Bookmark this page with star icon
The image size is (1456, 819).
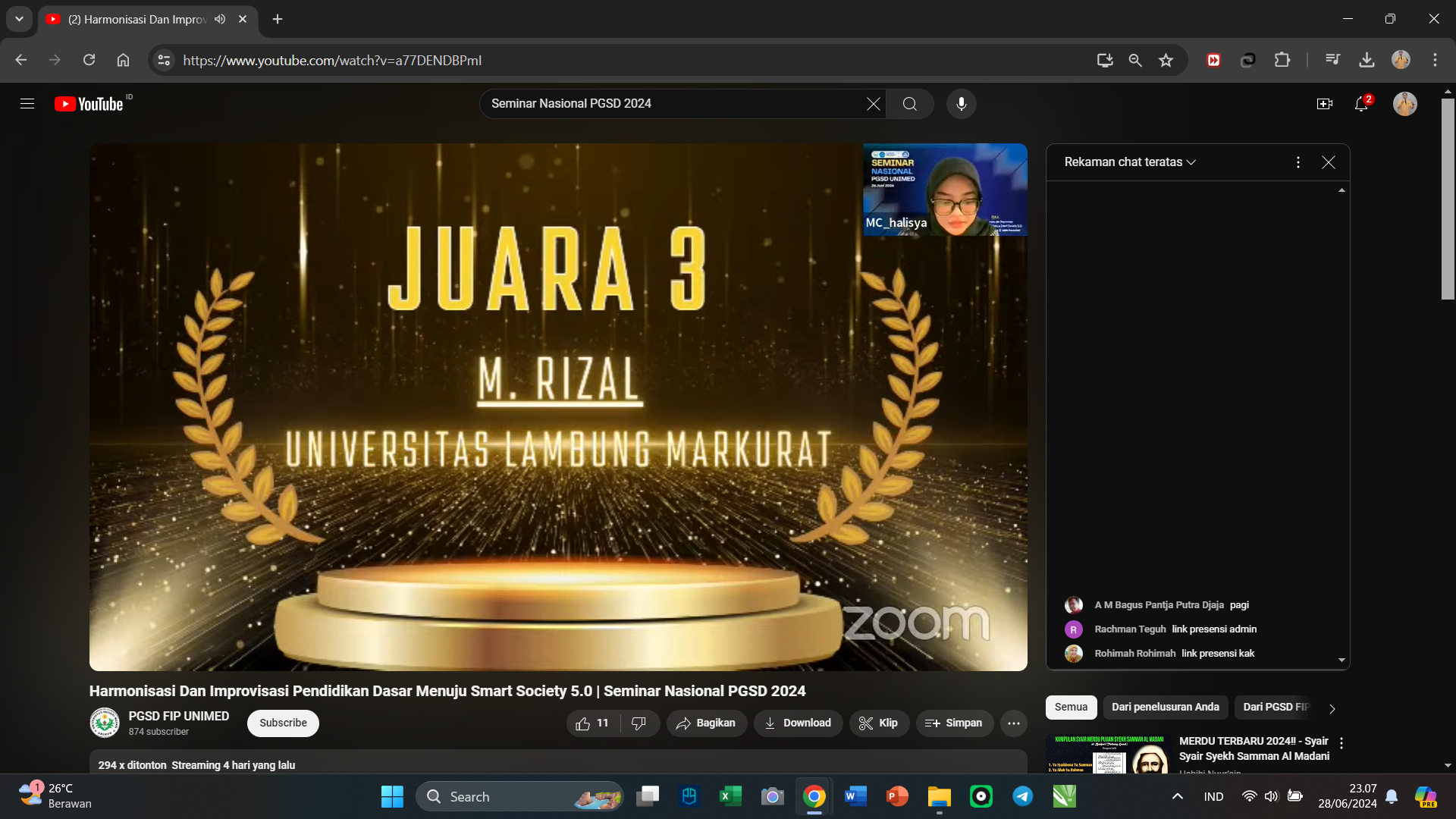pyautogui.click(x=1166, y=60)
